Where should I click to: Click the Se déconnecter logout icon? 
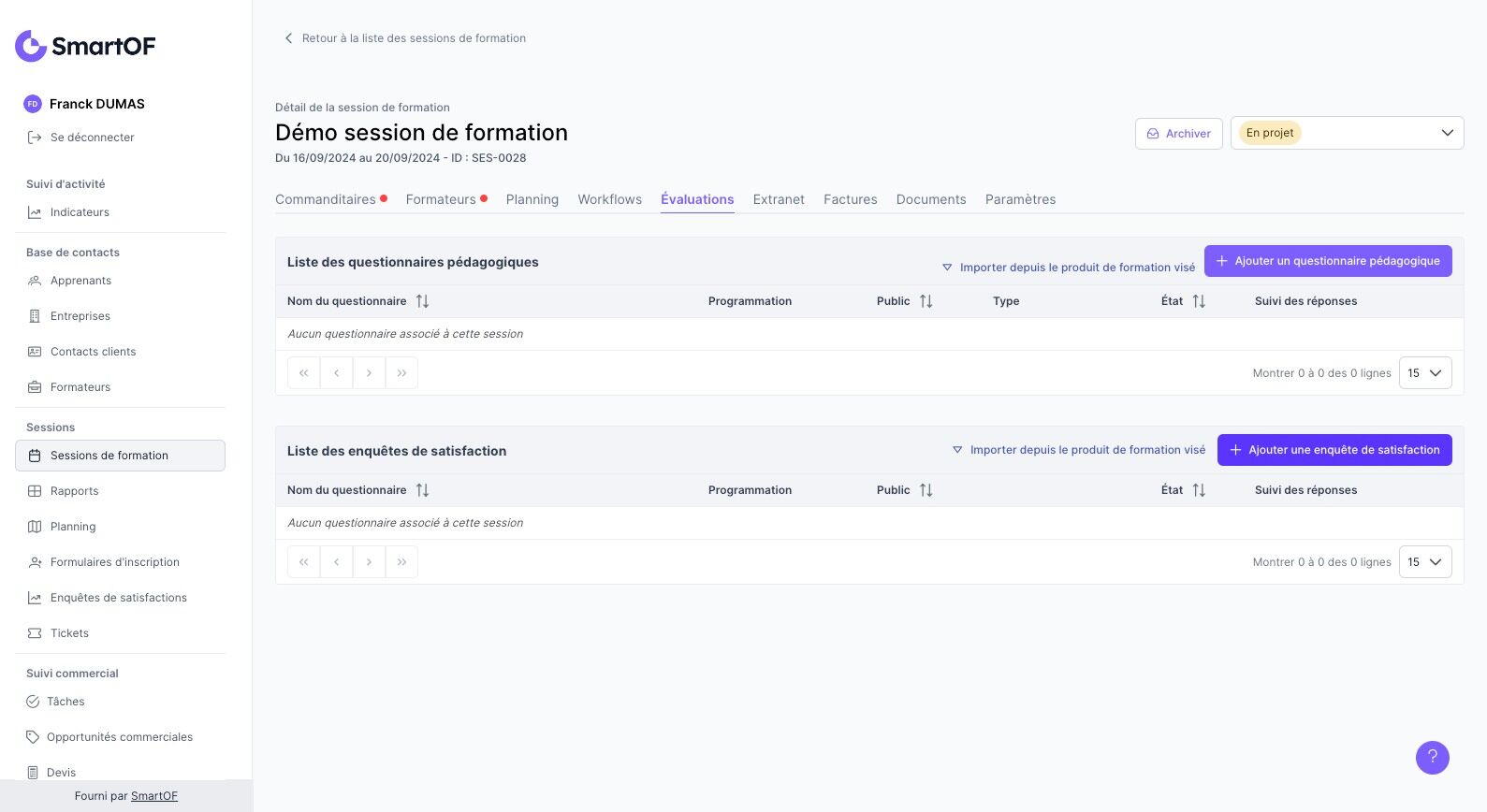[x=35, y=138]
